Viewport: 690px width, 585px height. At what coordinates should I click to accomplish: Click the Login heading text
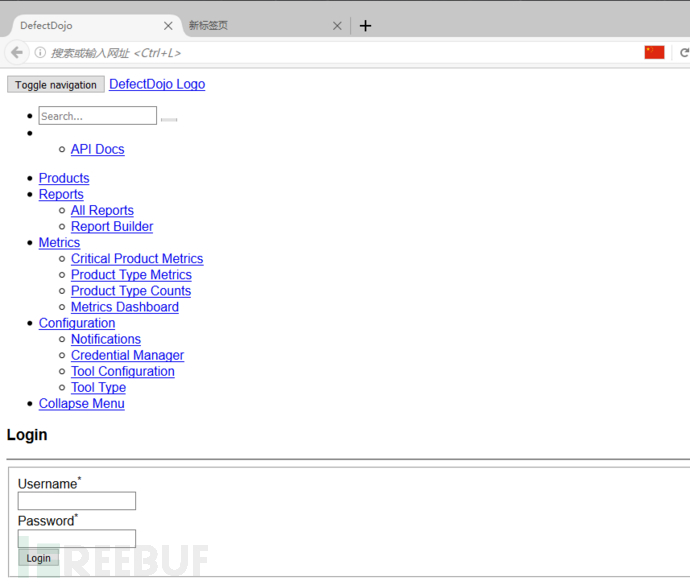click(x=27, y=435)
